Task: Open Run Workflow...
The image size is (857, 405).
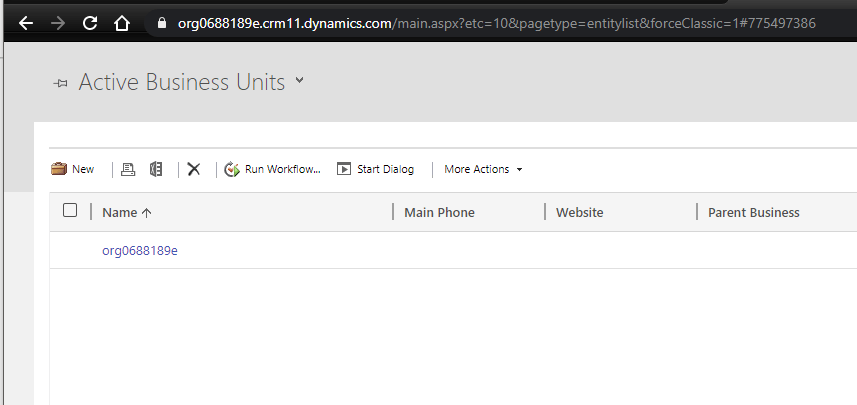Action: 283,169
